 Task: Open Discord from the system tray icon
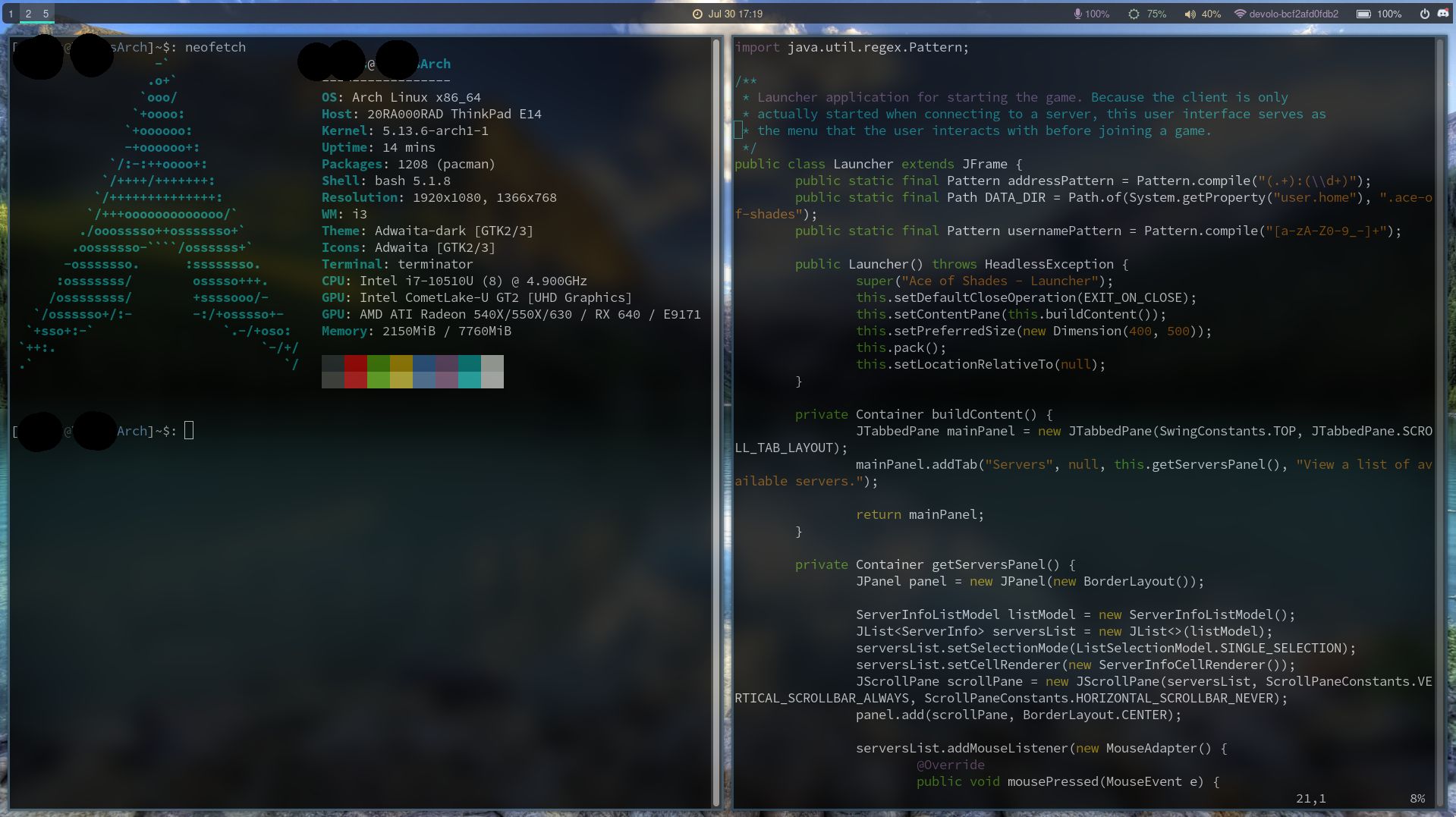[1444, 13]
